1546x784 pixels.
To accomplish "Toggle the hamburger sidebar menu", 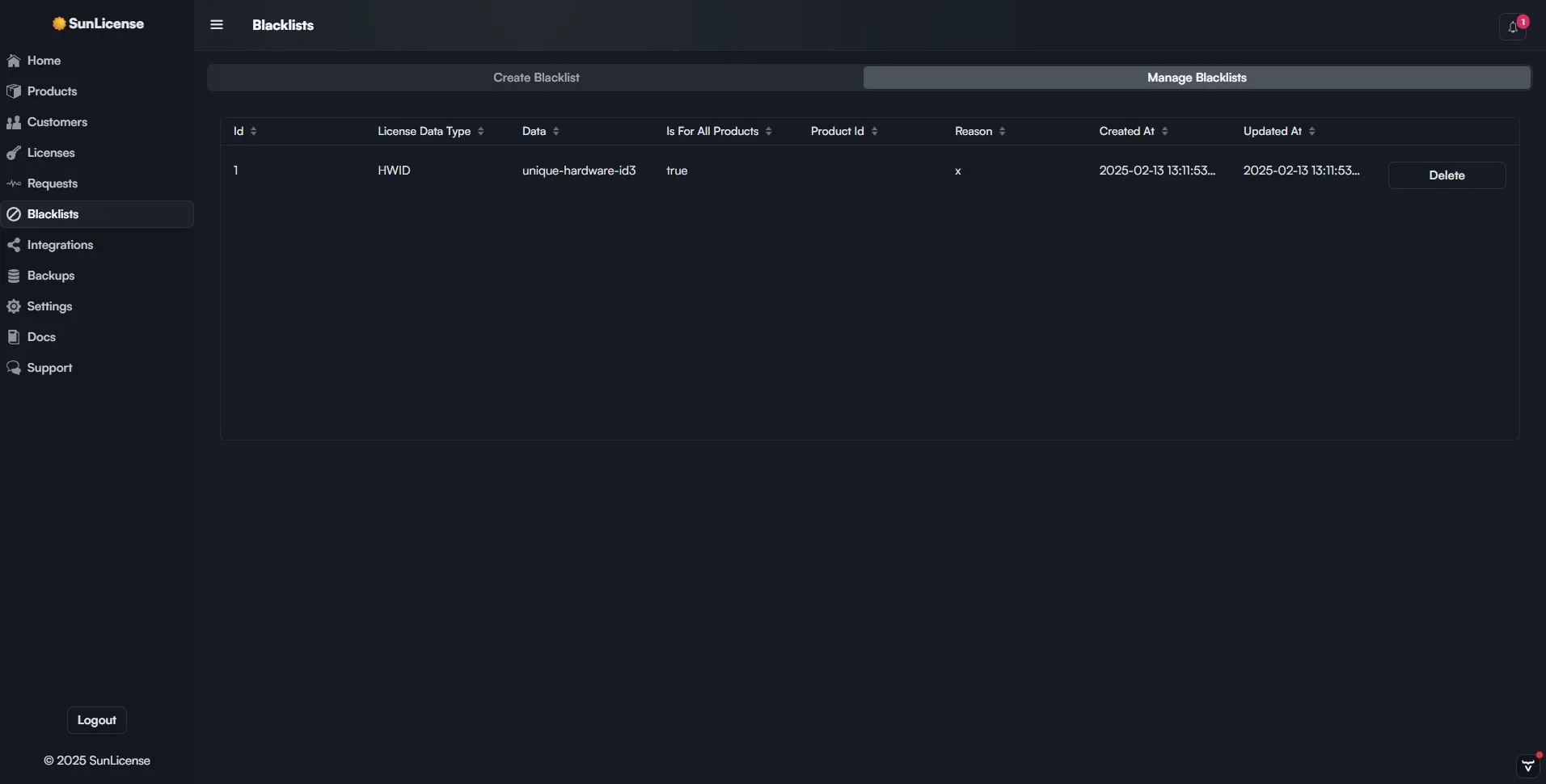I will click(217, 25).
